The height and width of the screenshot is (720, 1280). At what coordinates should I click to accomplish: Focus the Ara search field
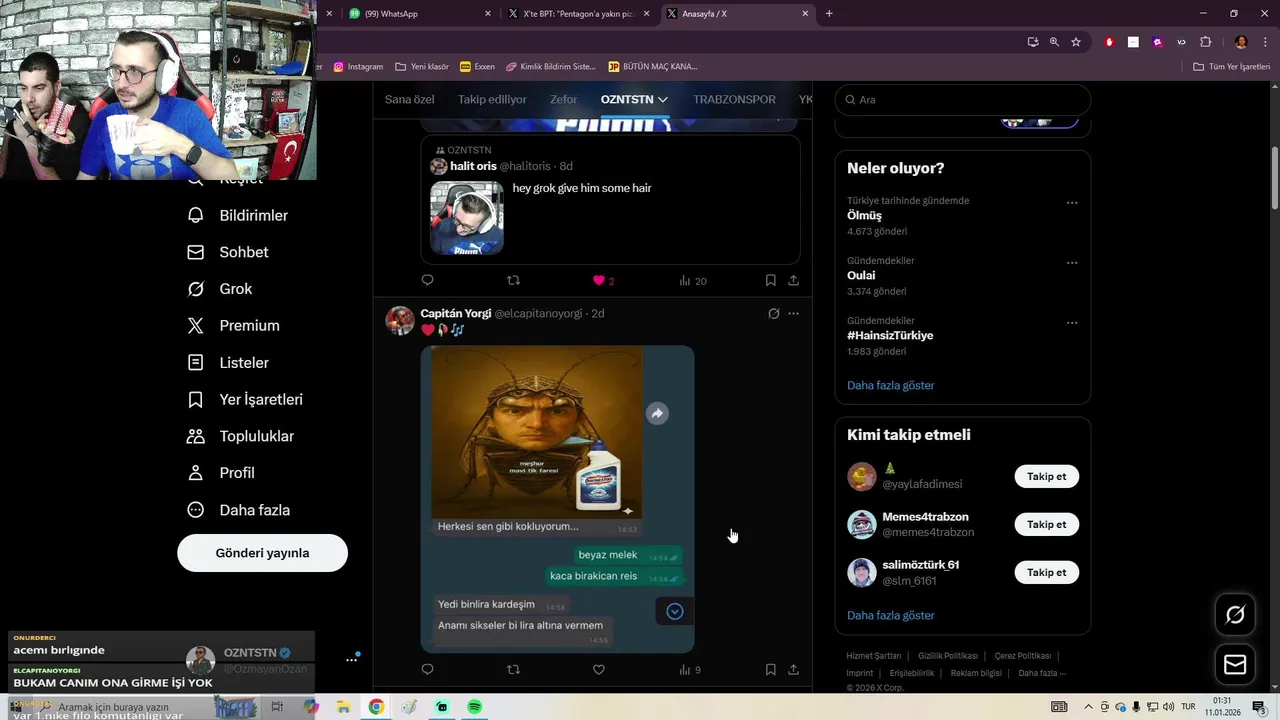point(962,100)
